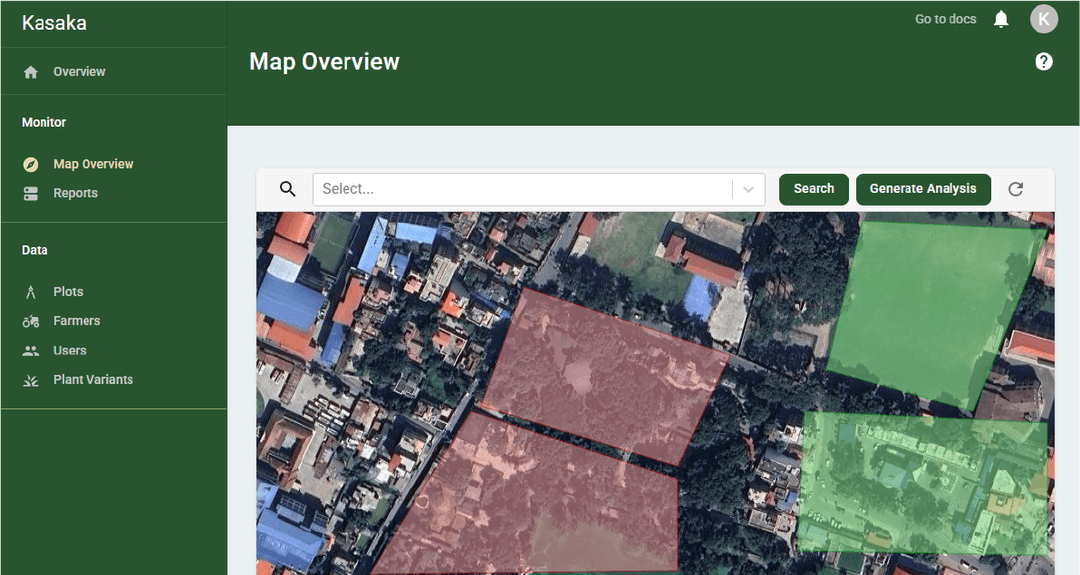Click the home icon beside Overview
1080x575 pixels.
pos(31,72)
